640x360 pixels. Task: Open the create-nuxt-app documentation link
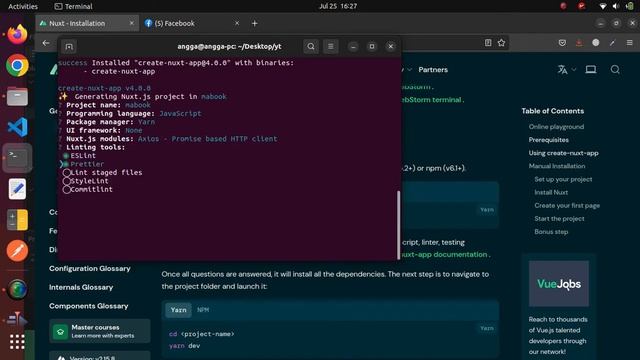coord(444,255)
